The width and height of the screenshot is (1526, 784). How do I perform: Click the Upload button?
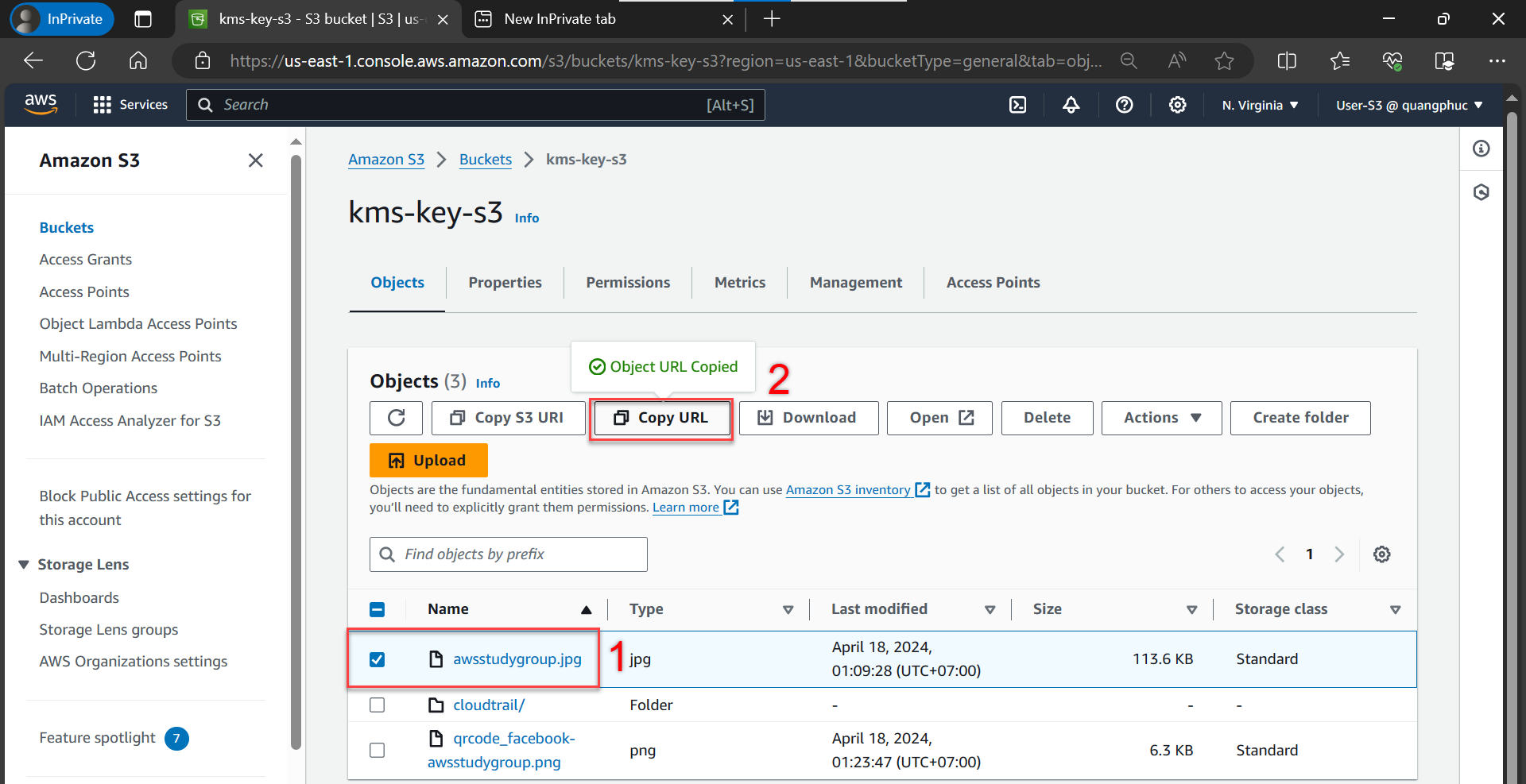tap(428, 461)
